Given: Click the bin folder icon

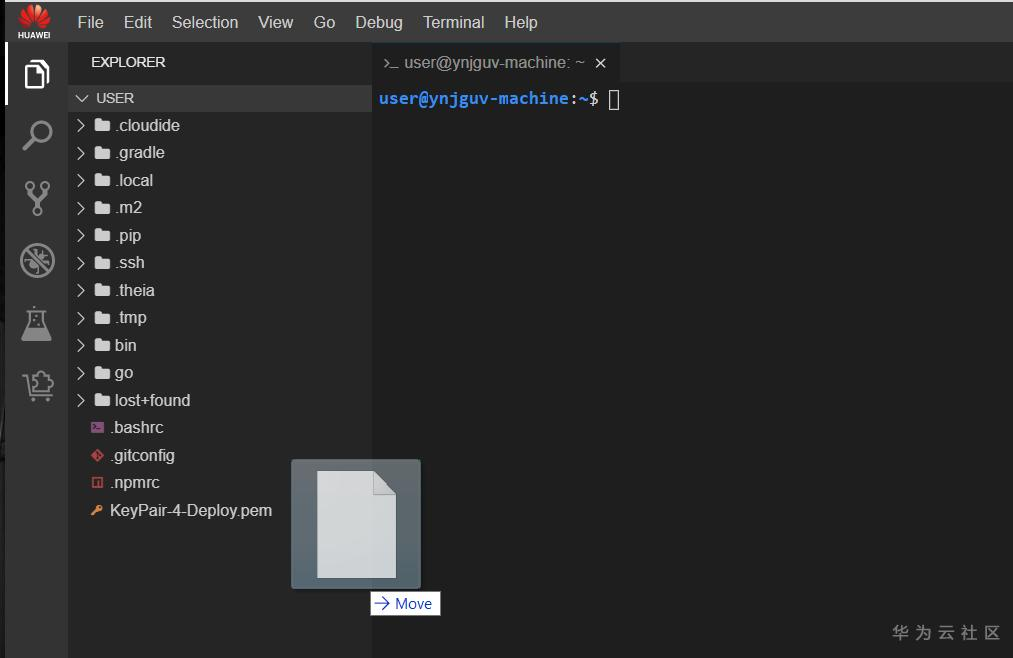Looking at the screenshot, I should coord(102,345).
